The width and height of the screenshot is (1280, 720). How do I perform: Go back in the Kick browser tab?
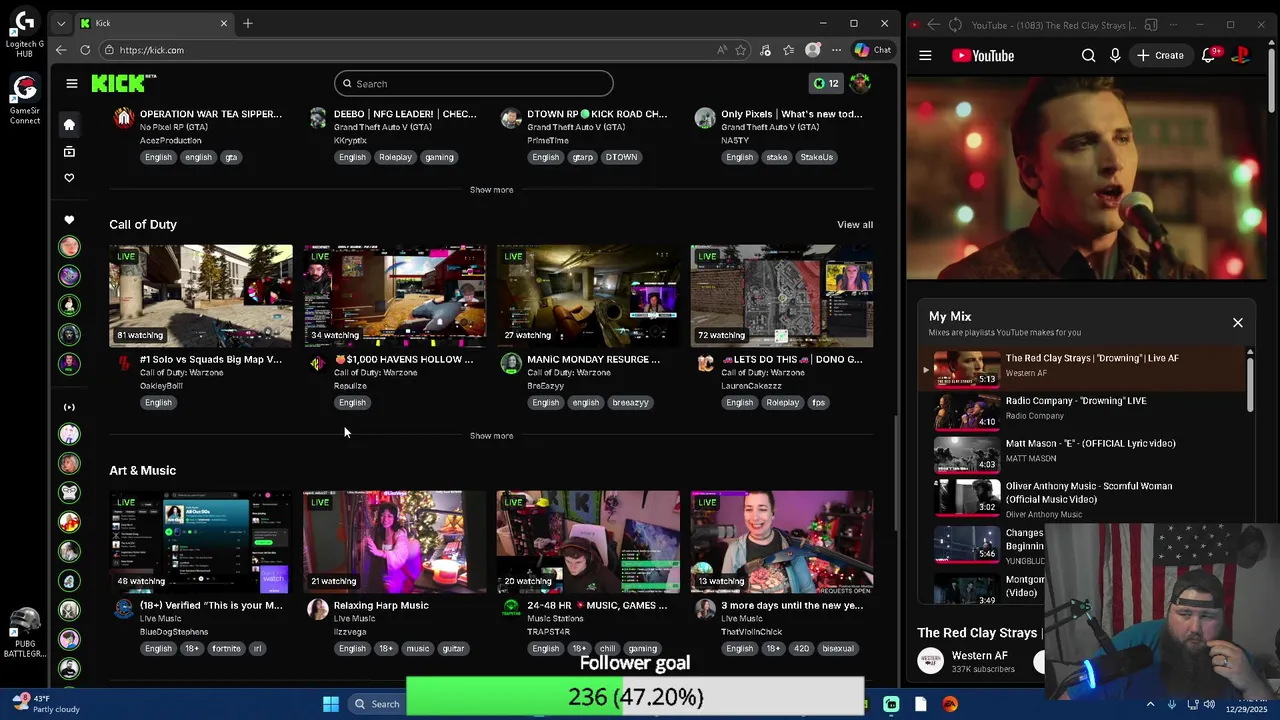click(x=61, y=50)
